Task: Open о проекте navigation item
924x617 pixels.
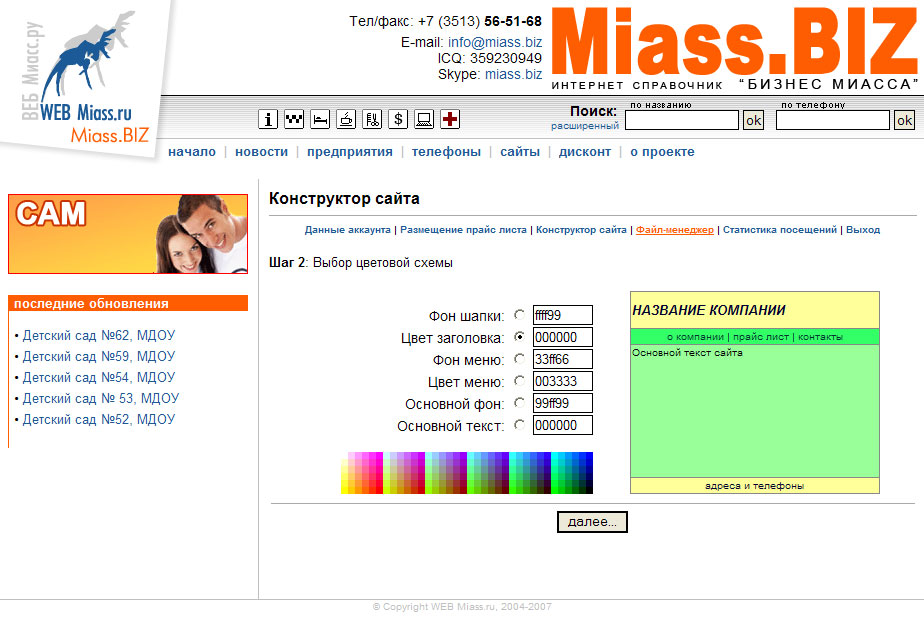Action: point(662,152)
